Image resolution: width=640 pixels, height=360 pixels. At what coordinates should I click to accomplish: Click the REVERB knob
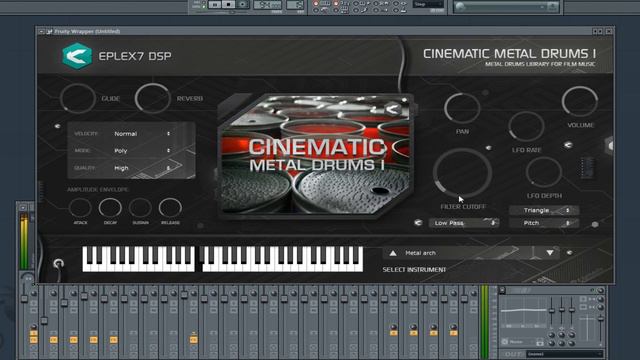tap(153, 98)
